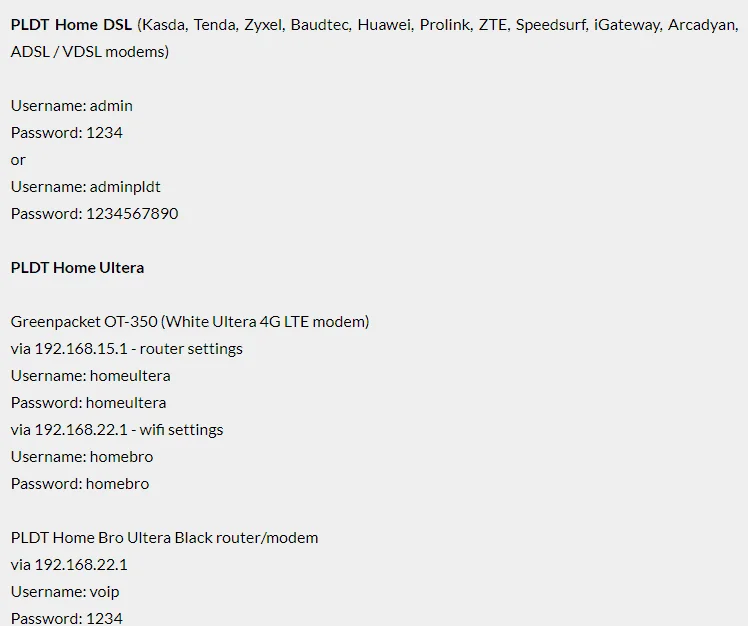The width and height of the screenshot is (748, 626).
Task: Click the 'Password: 1234567890' text
Action: pyautogui.click(x=94, y=214)
